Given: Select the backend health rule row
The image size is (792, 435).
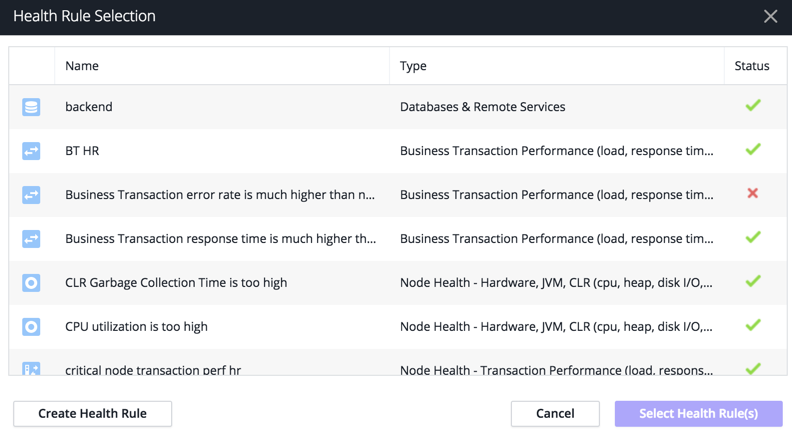Looking at the screenshot, I should (398, 107).
